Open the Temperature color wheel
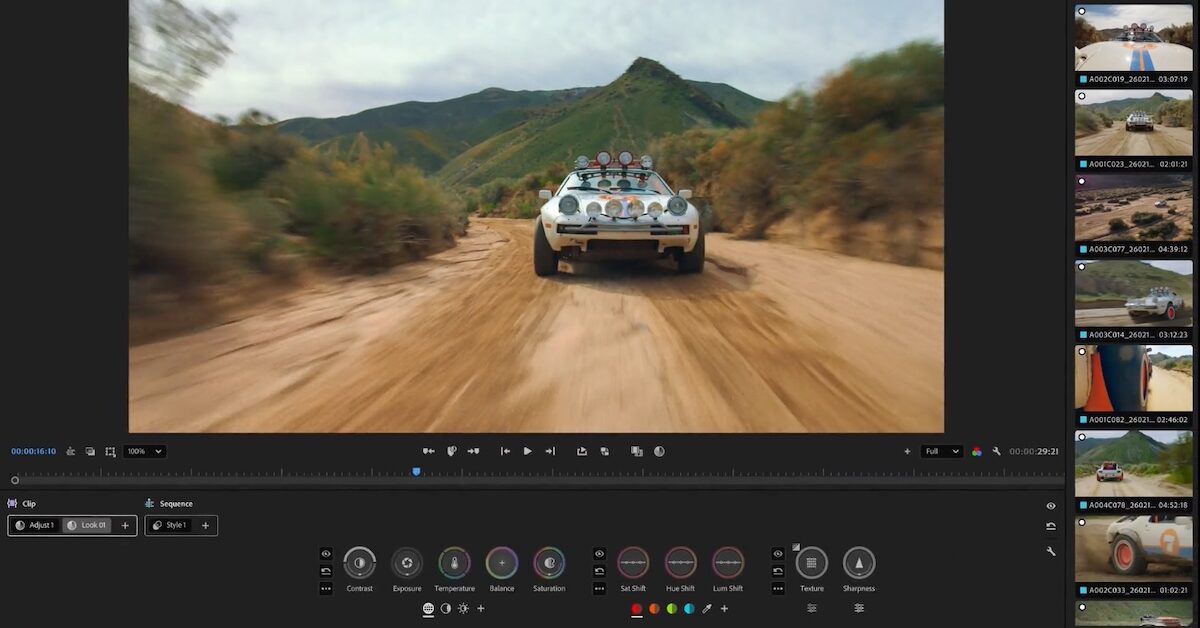The width and height of the screenshot is (1200, 628). [x=454, y=562]
